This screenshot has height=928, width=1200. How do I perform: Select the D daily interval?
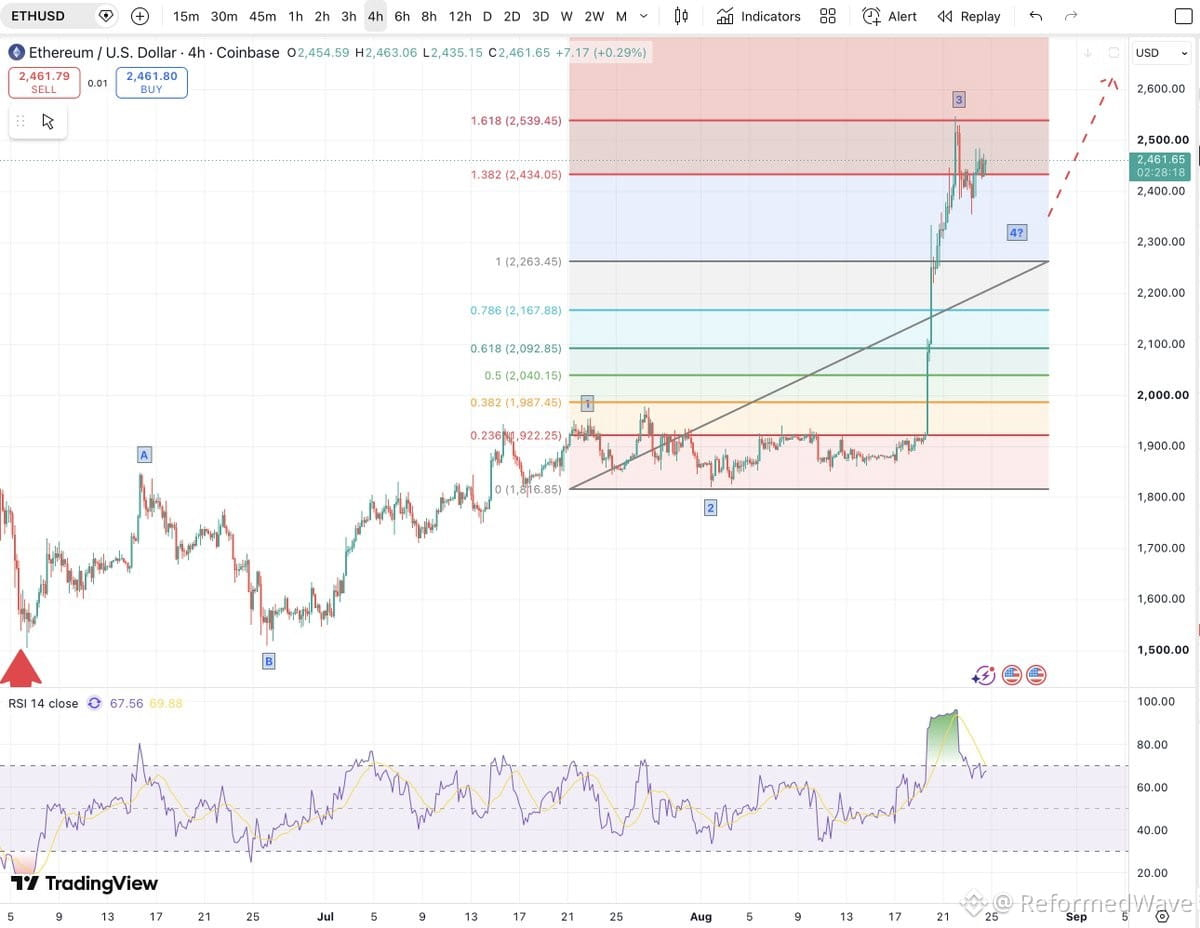click(487, 16)
